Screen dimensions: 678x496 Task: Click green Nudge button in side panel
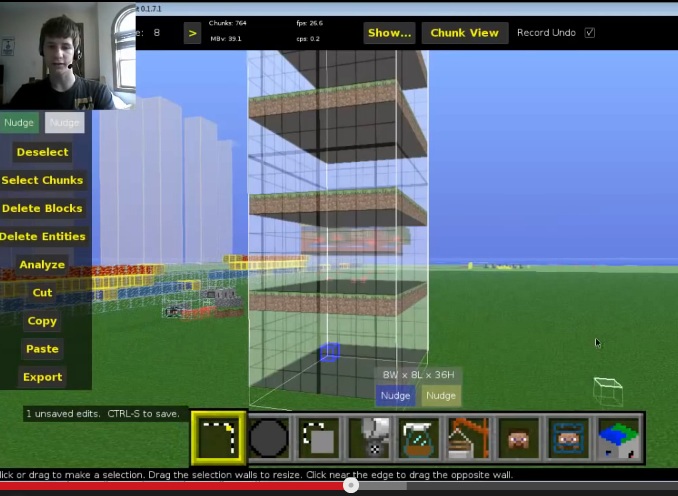click(19, 123)
